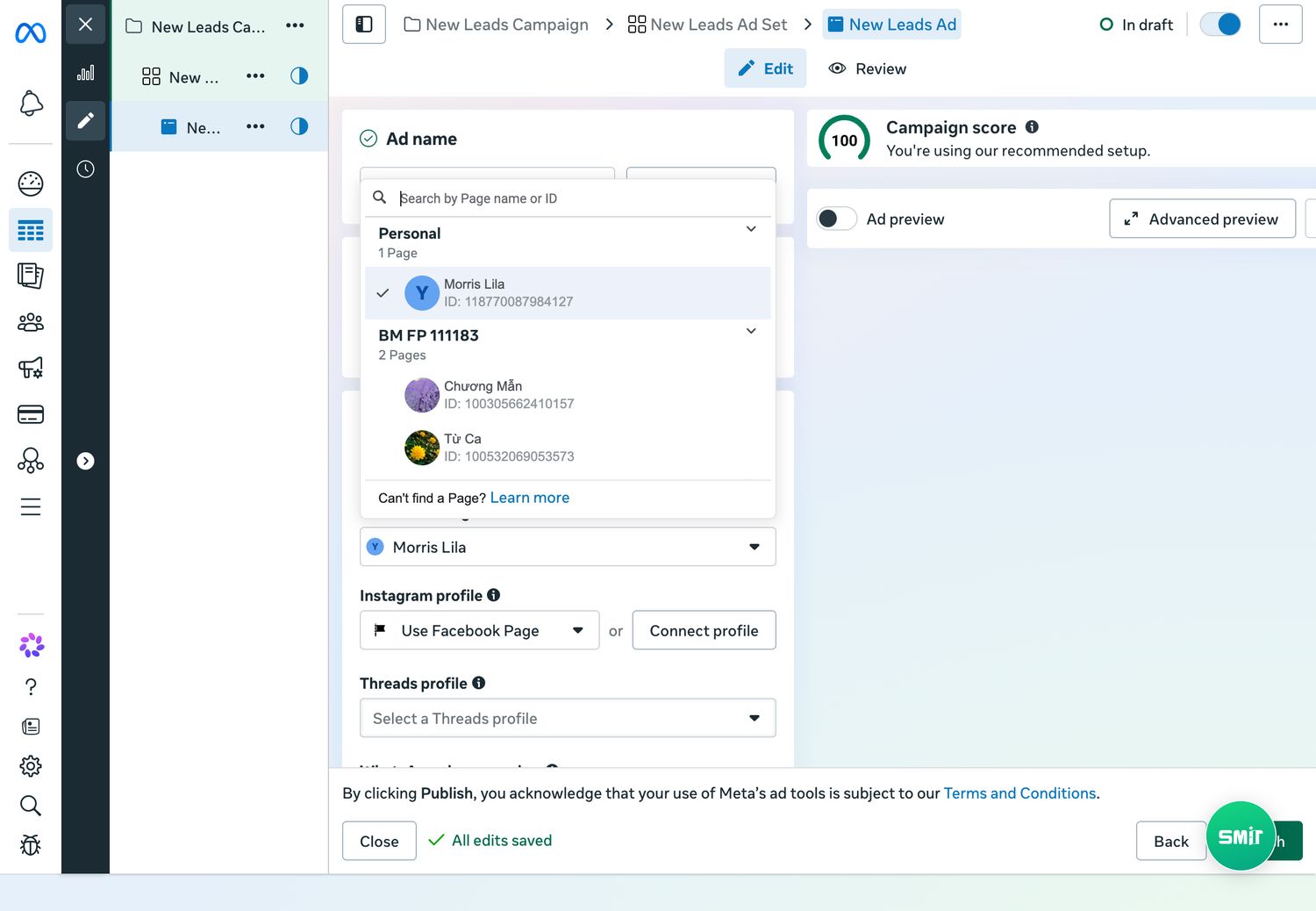Toggle the ad on/off switch
The image size is (1316, 911).
pos(1220,25)
